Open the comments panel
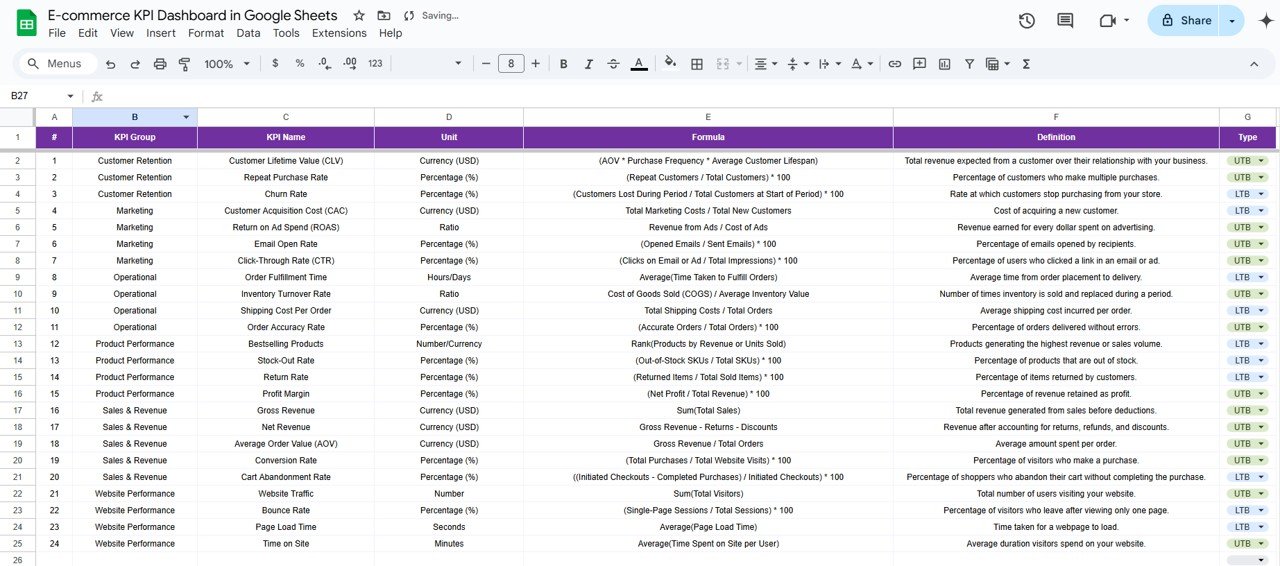This screenshot has width=1280, height=566. [x=1065, y=21]
